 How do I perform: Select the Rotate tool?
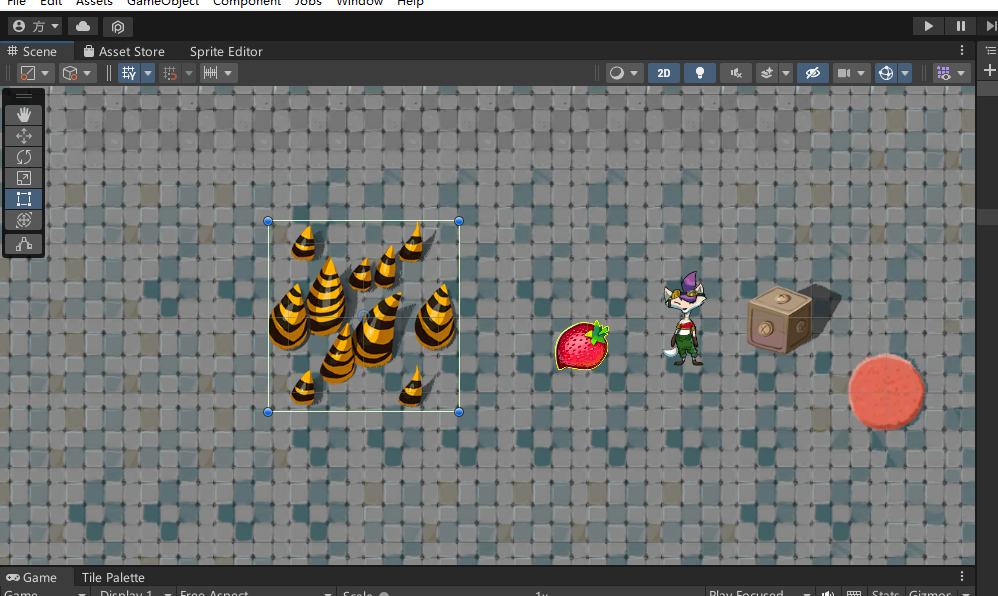coord(23,156)
